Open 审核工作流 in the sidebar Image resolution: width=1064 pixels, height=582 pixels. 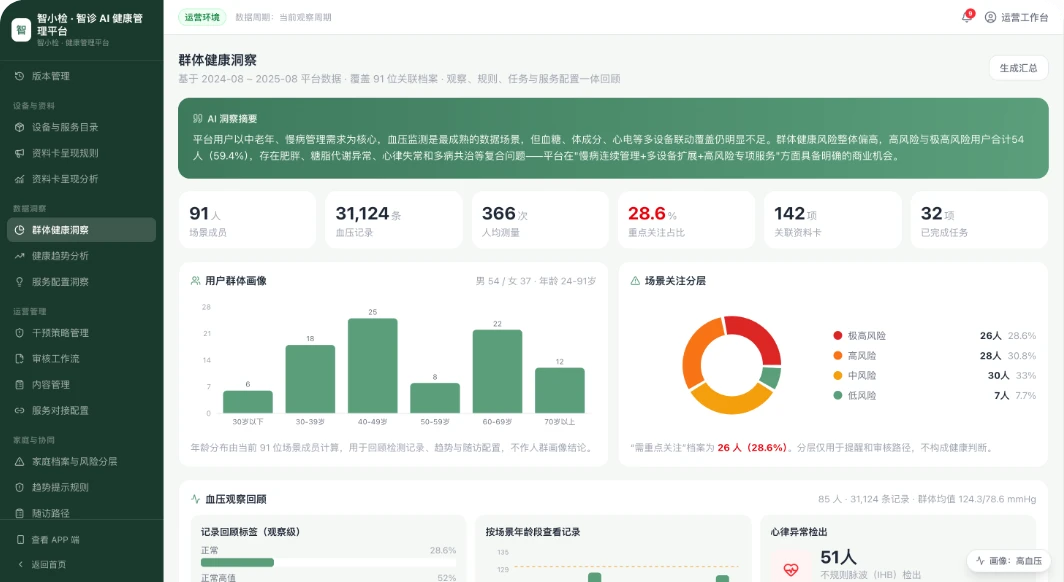tap(81, 358)
